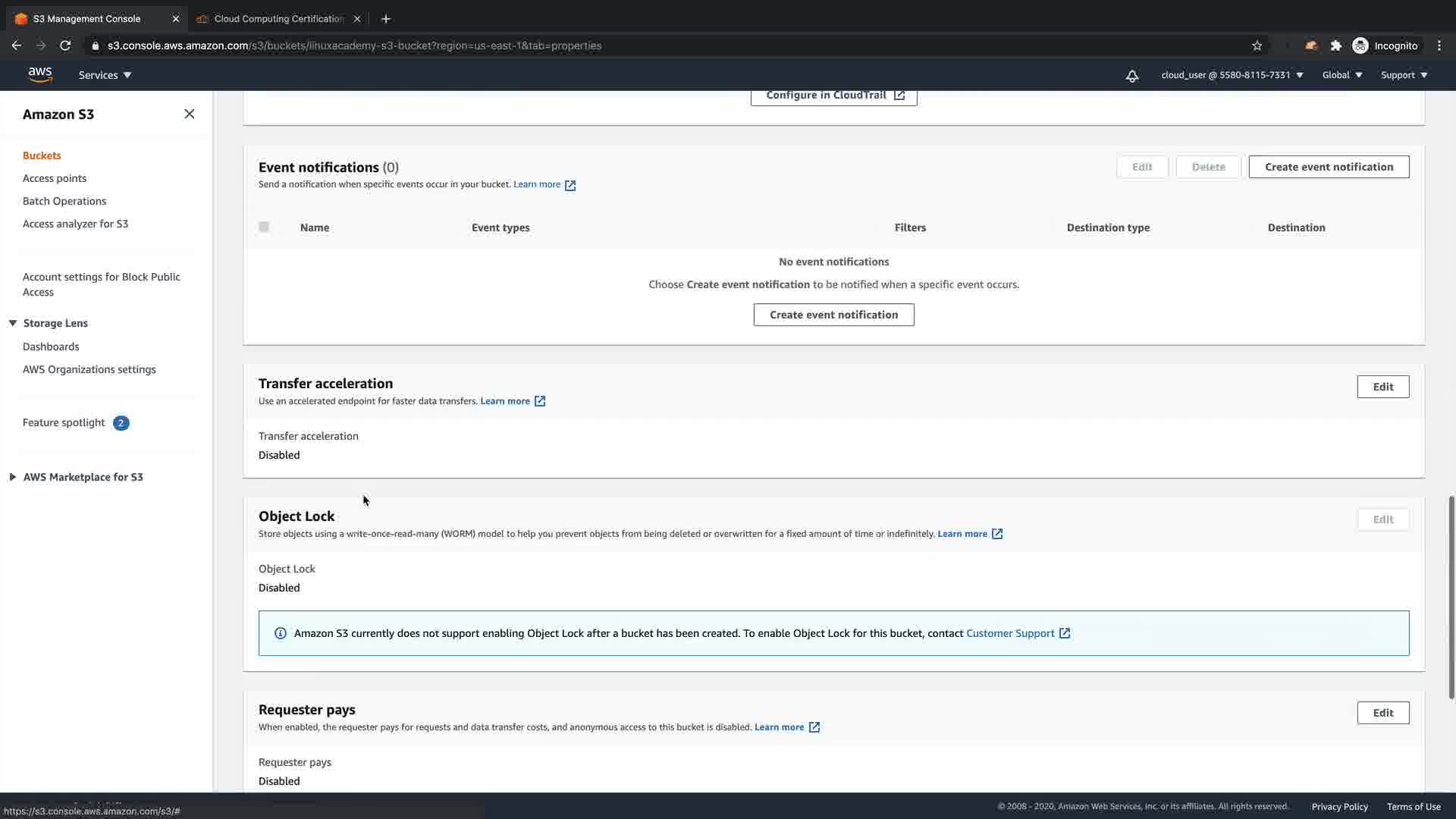This screenshot has width=1456, height=819.
Task: Click external link icon beside Customer Support
Action: pos(1065,633)
